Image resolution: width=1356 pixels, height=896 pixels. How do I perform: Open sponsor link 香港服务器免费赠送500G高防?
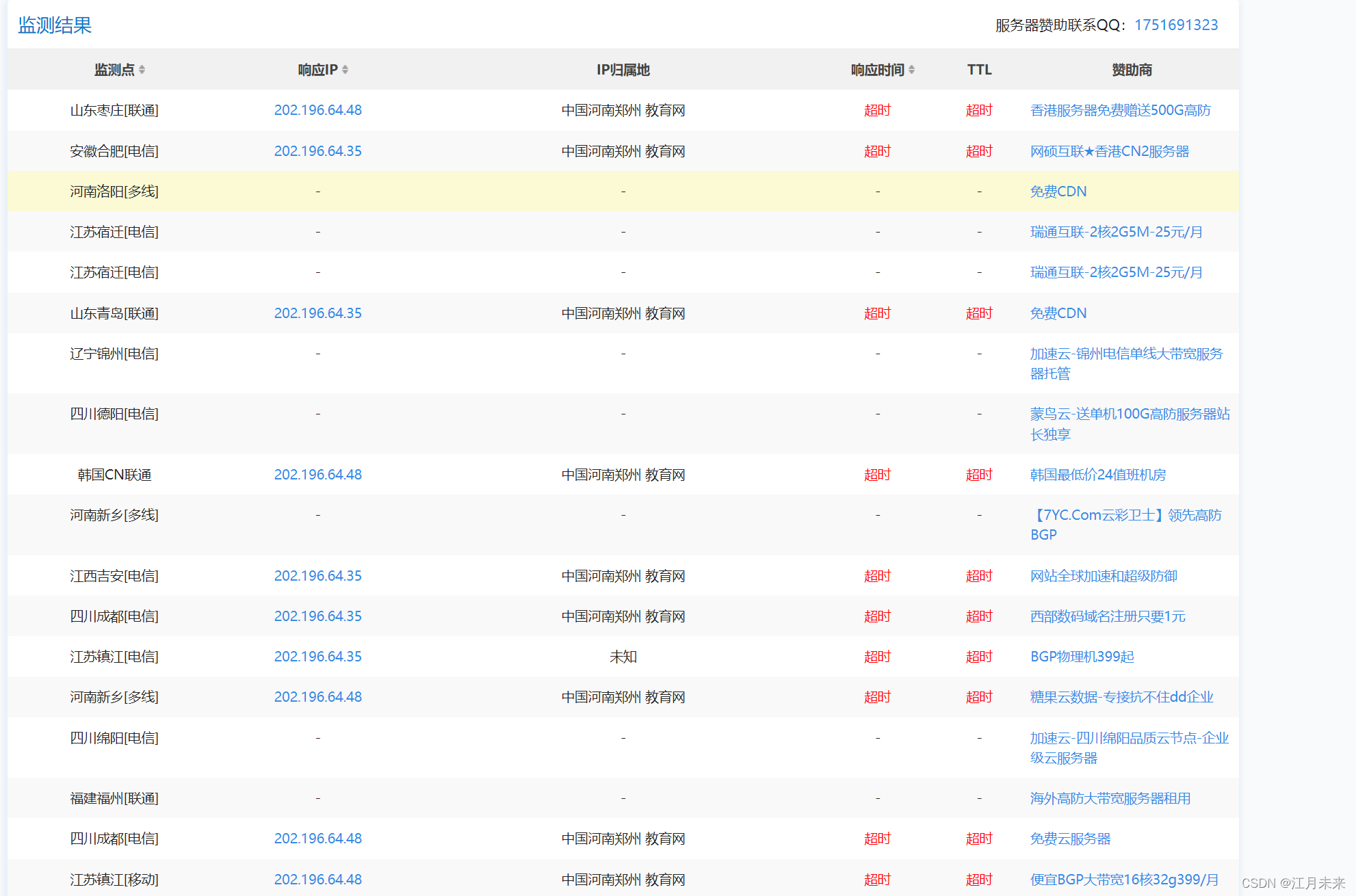tap(1120, 110)
